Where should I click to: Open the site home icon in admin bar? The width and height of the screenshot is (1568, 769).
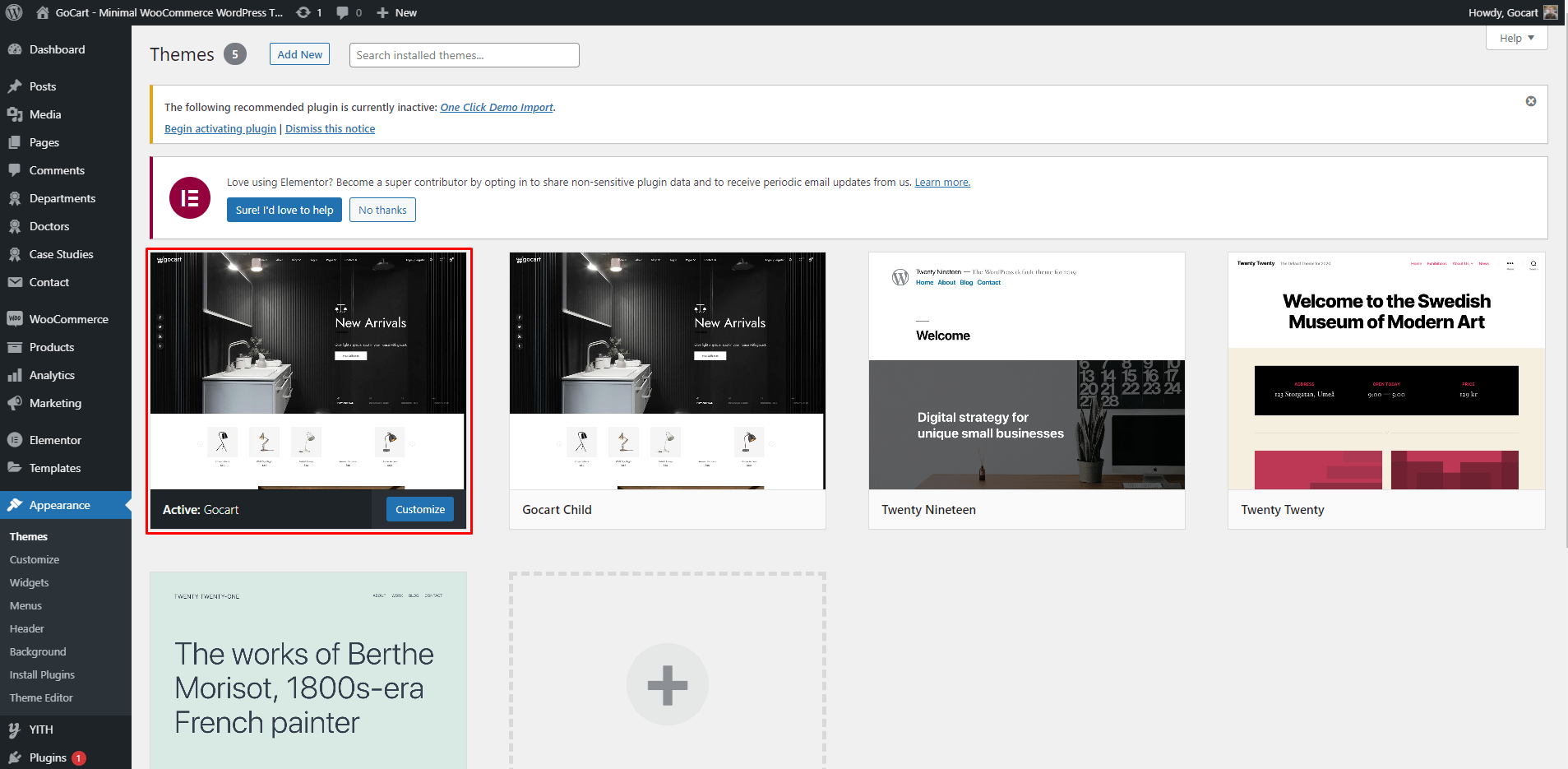(x=43, y=12)
